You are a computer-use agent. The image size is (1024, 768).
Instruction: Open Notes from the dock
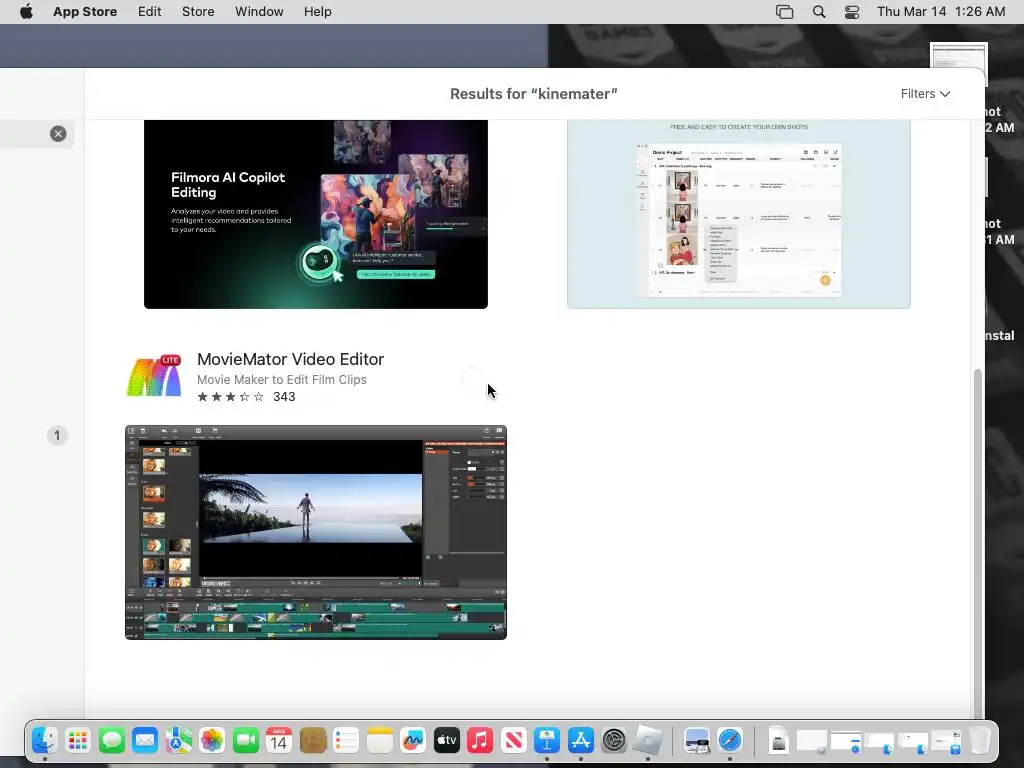tap(379, 741)
